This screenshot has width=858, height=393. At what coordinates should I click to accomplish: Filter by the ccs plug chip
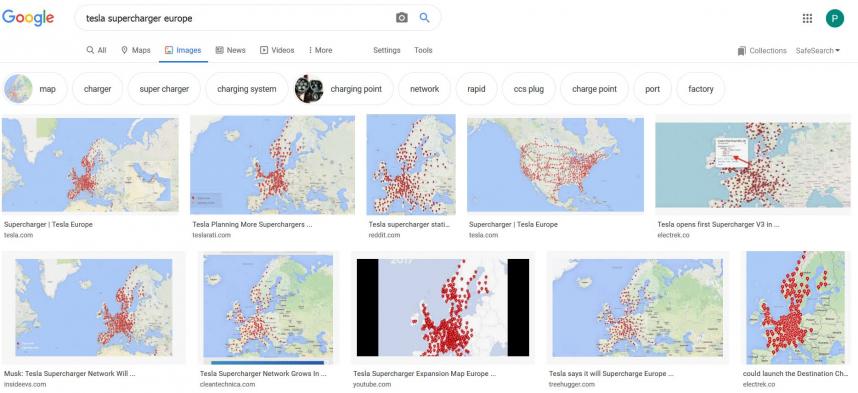click(529, 89)
